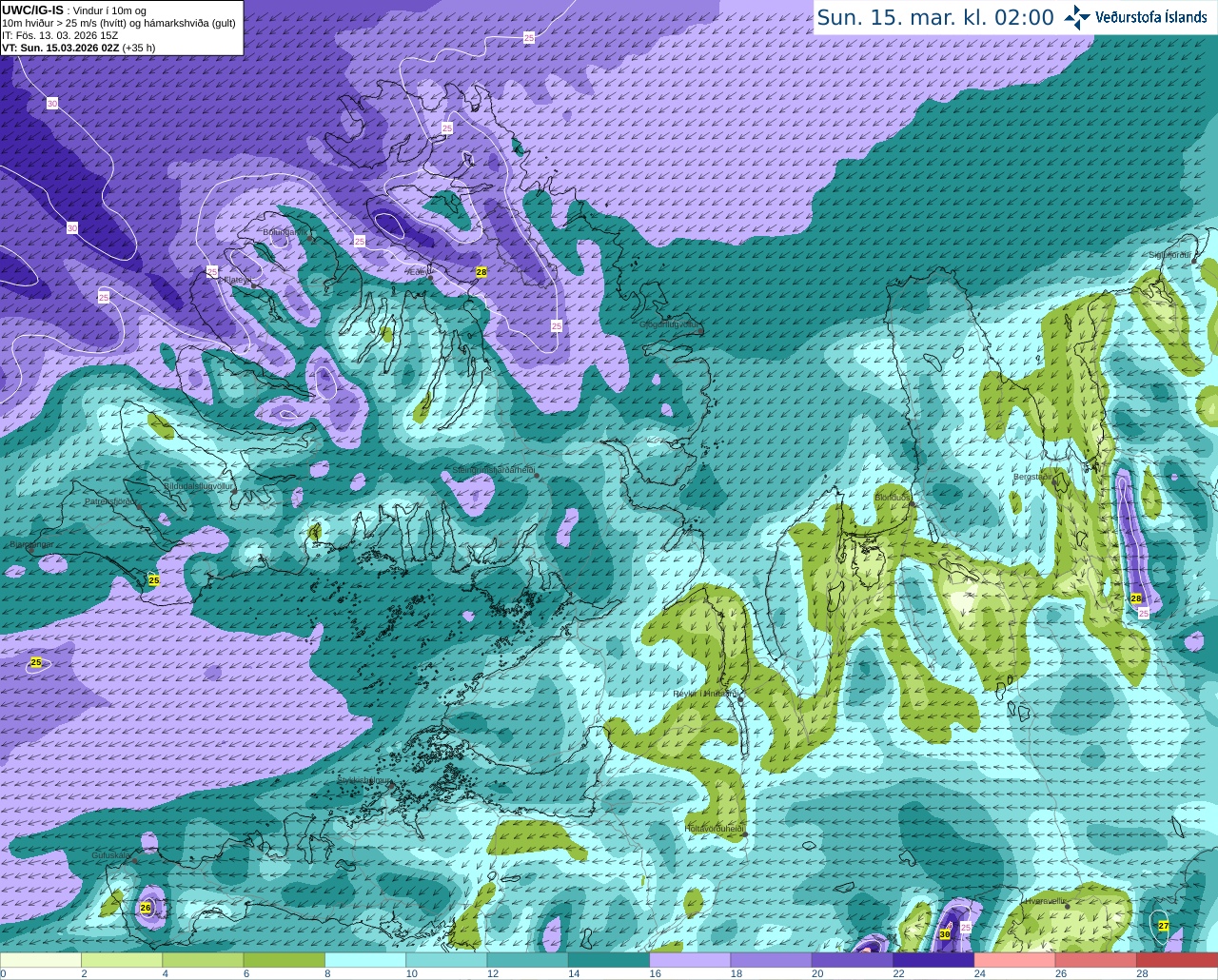
Task: Click the Stykkishólmur place label
Action: click(365, 779)
